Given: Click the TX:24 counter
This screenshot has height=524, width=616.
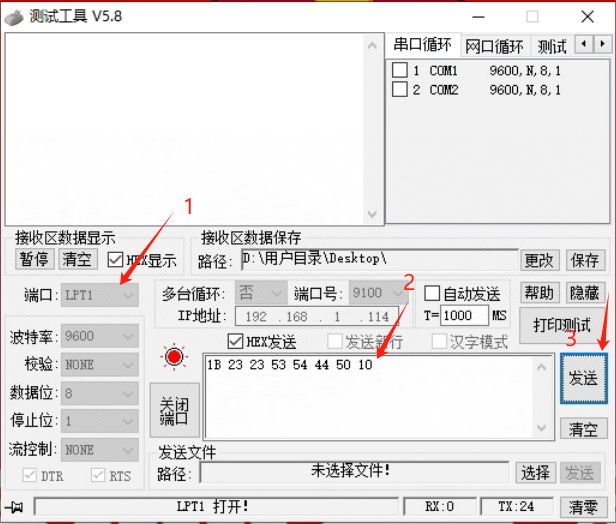Looking at the screenshot, I should point(516,507).
